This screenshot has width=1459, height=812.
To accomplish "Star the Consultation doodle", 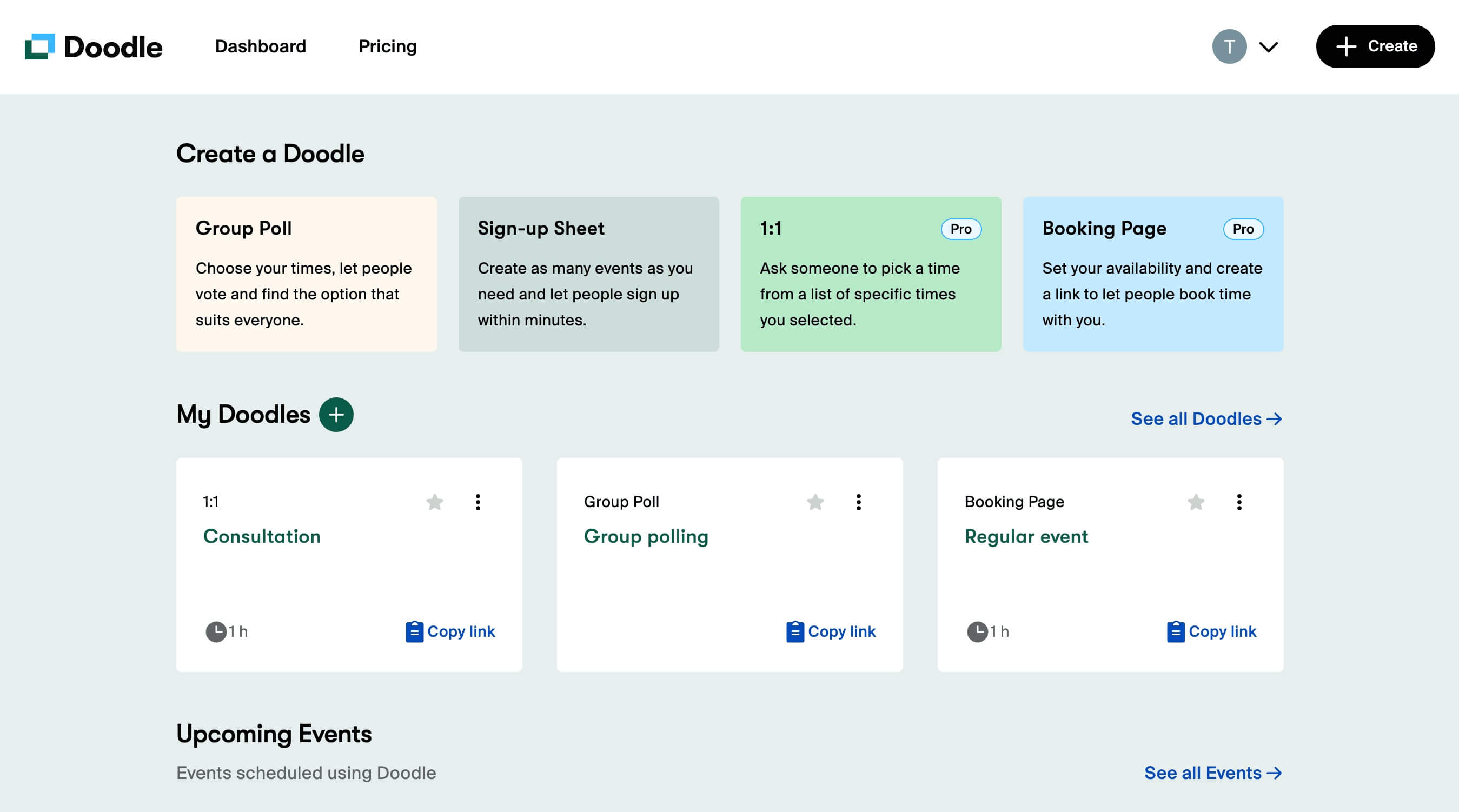I will 434,502.
